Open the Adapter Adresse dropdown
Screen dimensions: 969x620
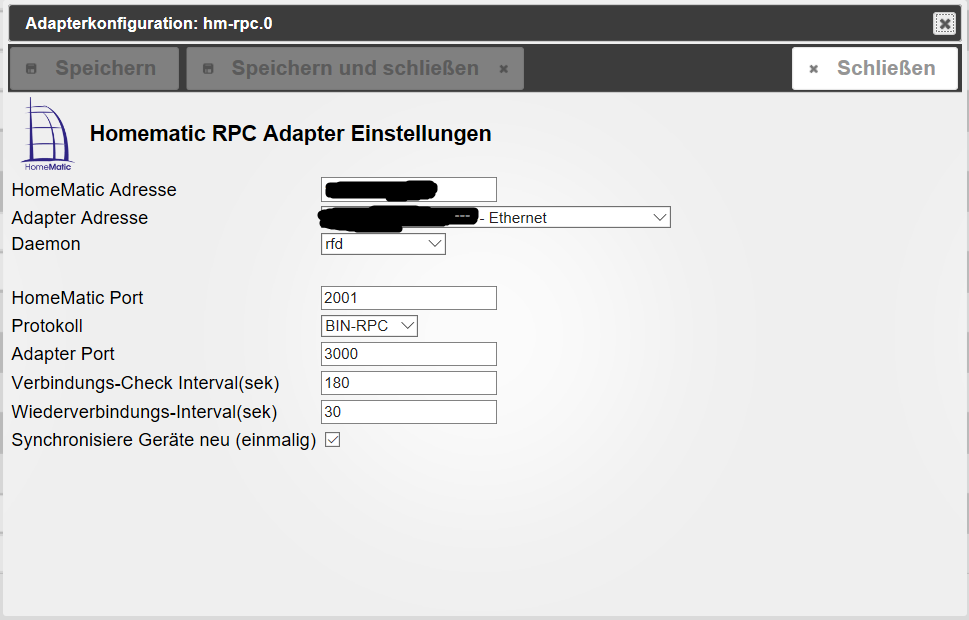(x=496, y=218)
